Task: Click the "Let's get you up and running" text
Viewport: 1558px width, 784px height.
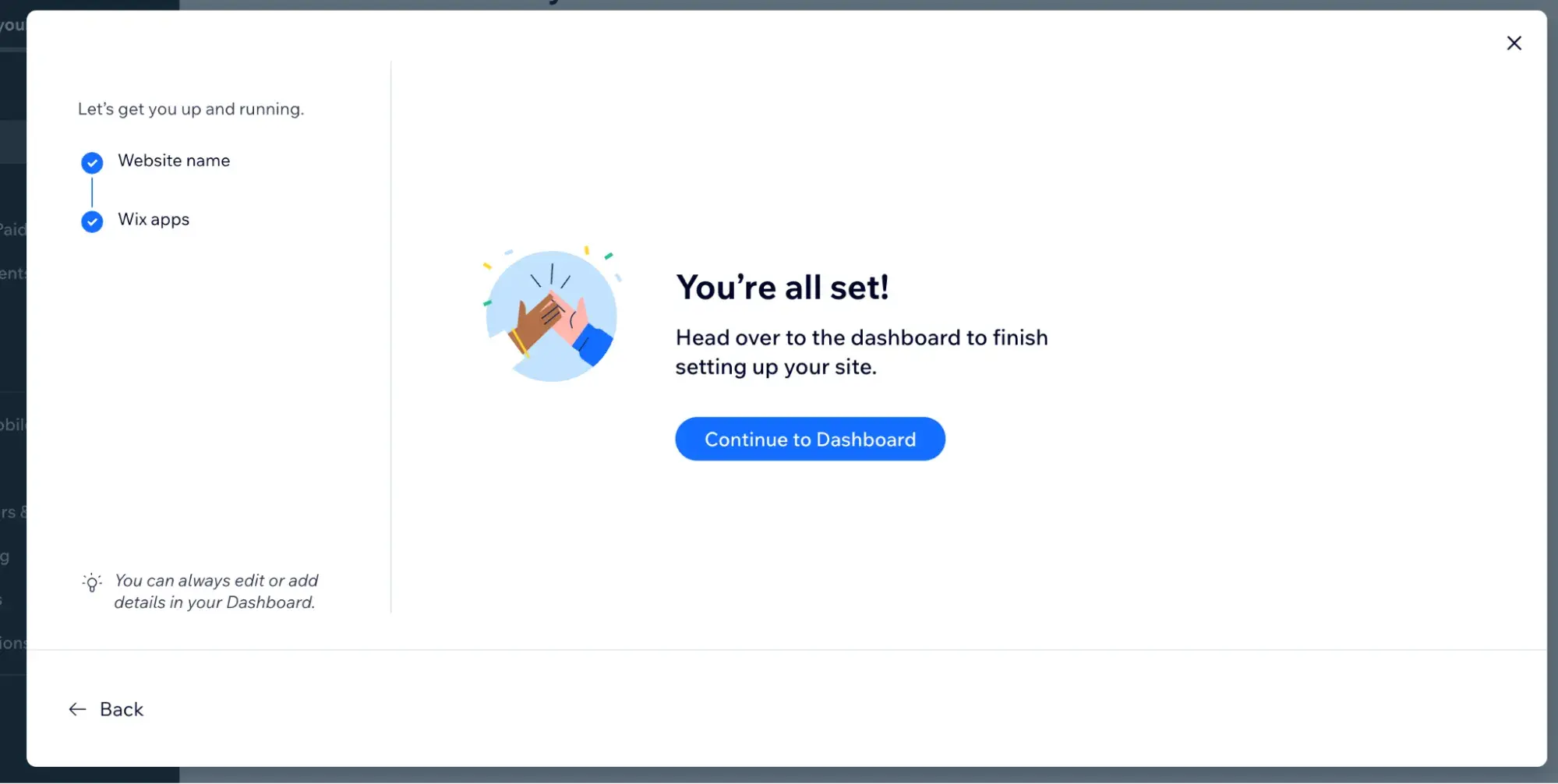Action: pos(191,109)
